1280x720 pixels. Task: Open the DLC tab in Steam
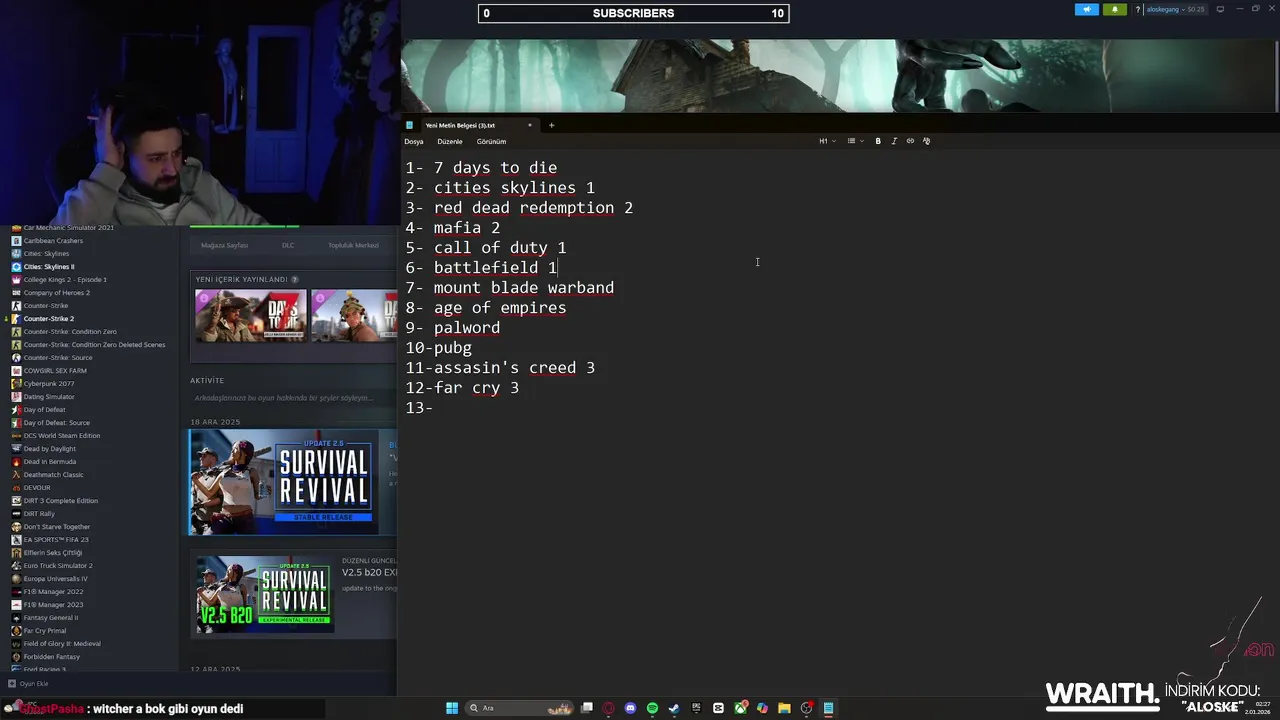288,245
